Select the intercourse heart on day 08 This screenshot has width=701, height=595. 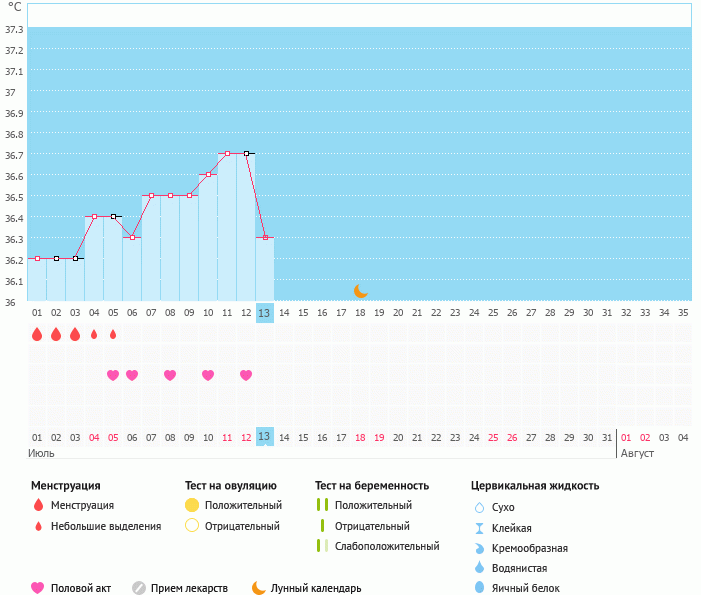pyautogui.click(x=170, y=375)
